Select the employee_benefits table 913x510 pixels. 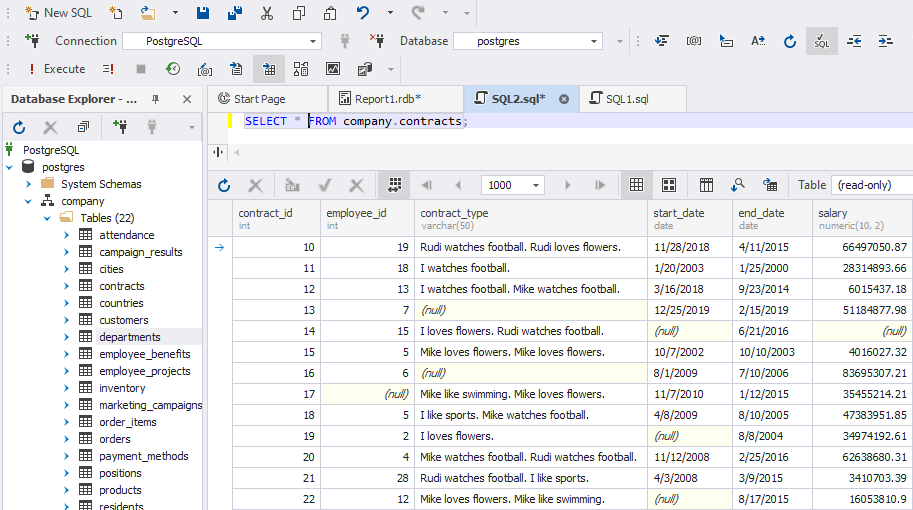pyautogui.click(x=144, y=354)
